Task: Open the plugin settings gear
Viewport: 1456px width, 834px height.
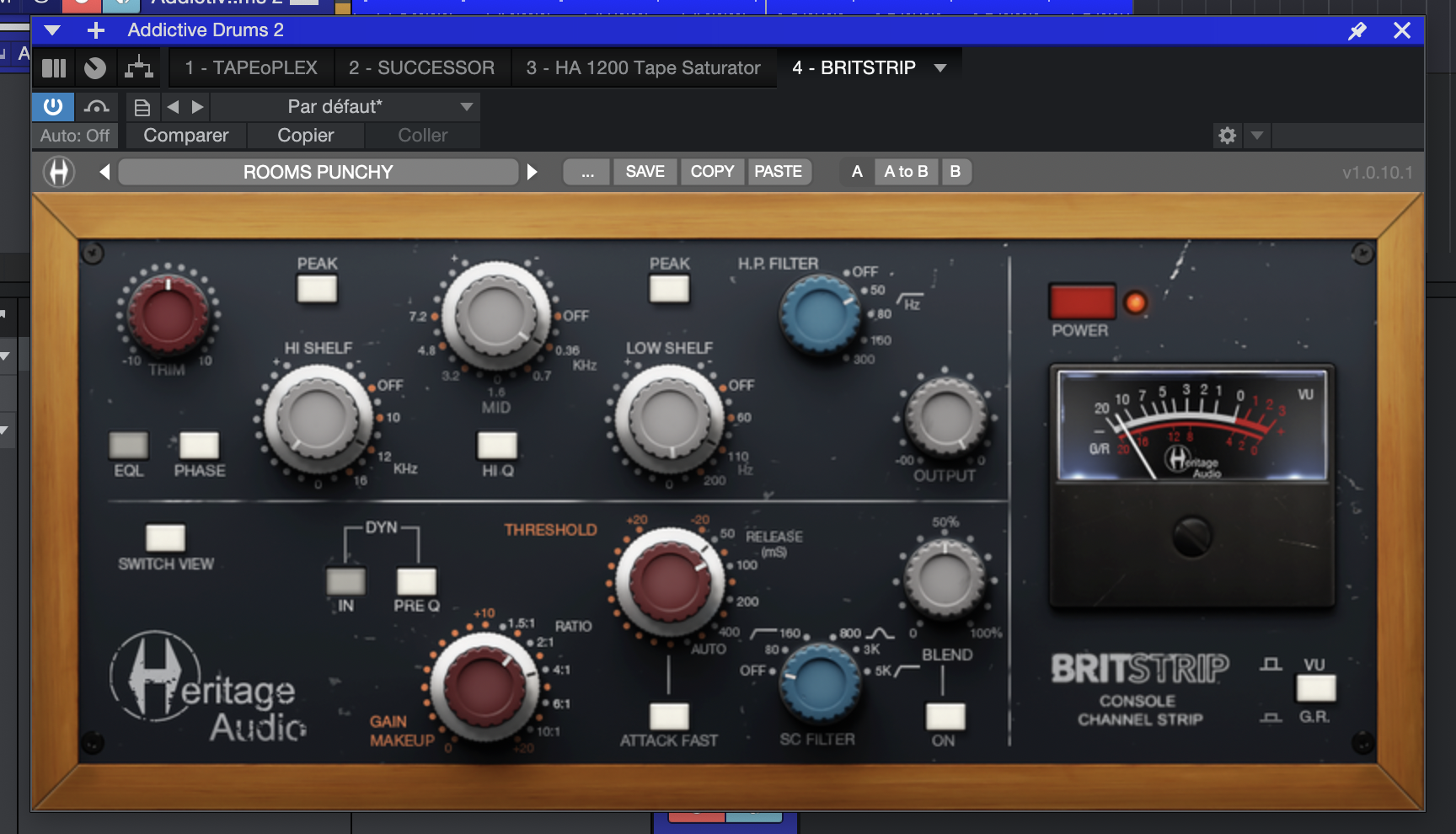Action: tap(1227, 136)
